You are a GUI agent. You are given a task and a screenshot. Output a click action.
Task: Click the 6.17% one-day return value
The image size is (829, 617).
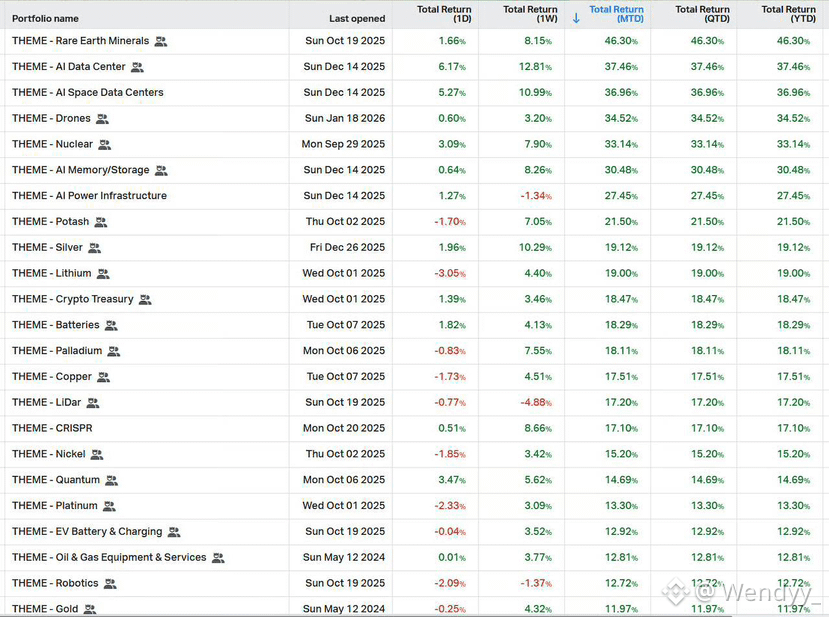pyautogui.click(x=452, y=67)
